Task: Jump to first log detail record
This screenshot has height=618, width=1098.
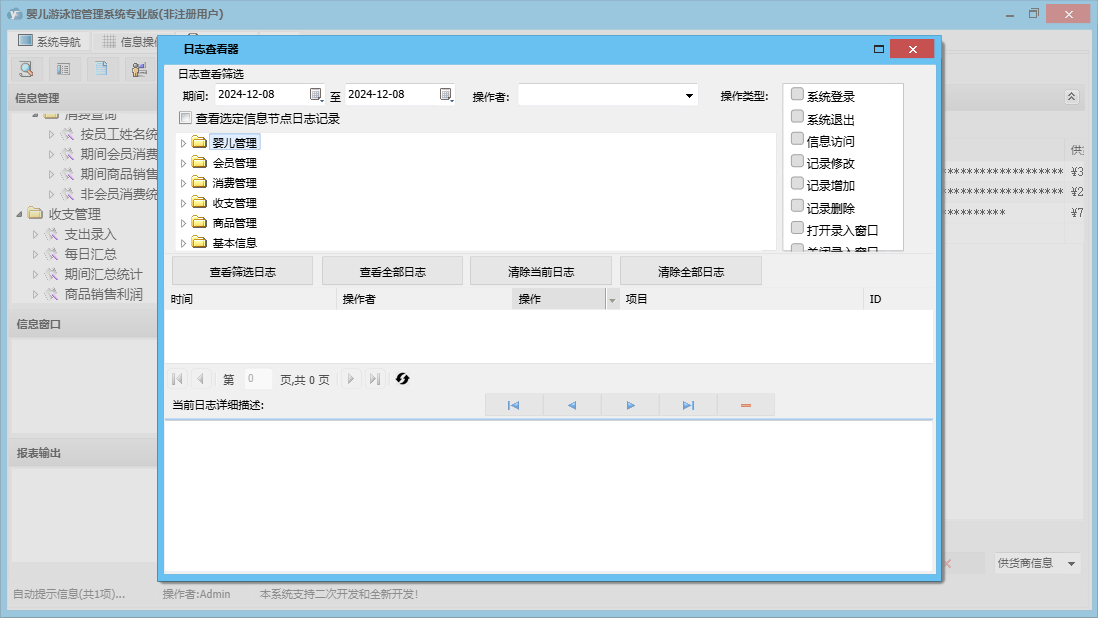Action: coord(513,405)
